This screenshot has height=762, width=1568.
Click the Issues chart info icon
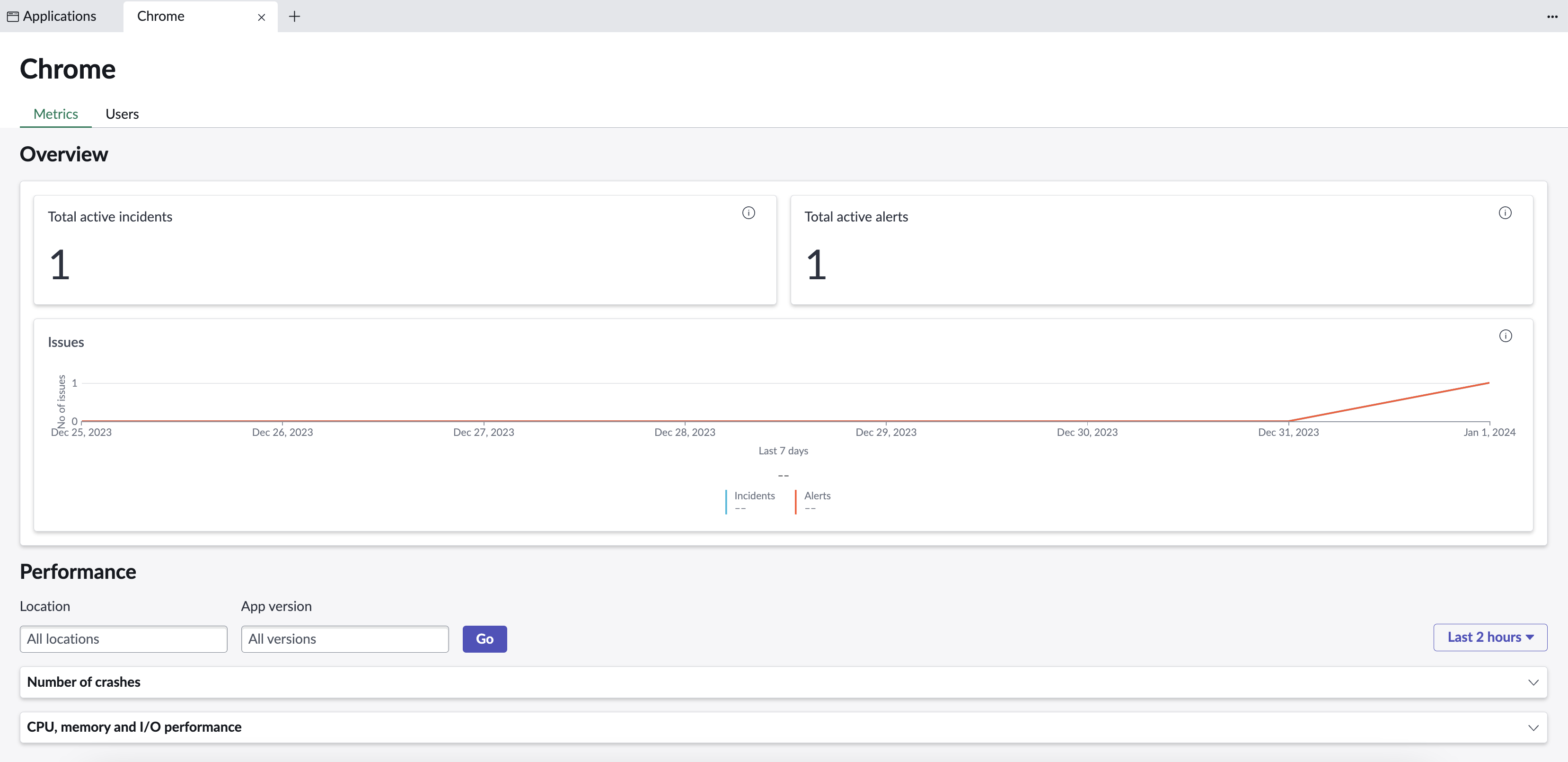[x=1505, y=336]
